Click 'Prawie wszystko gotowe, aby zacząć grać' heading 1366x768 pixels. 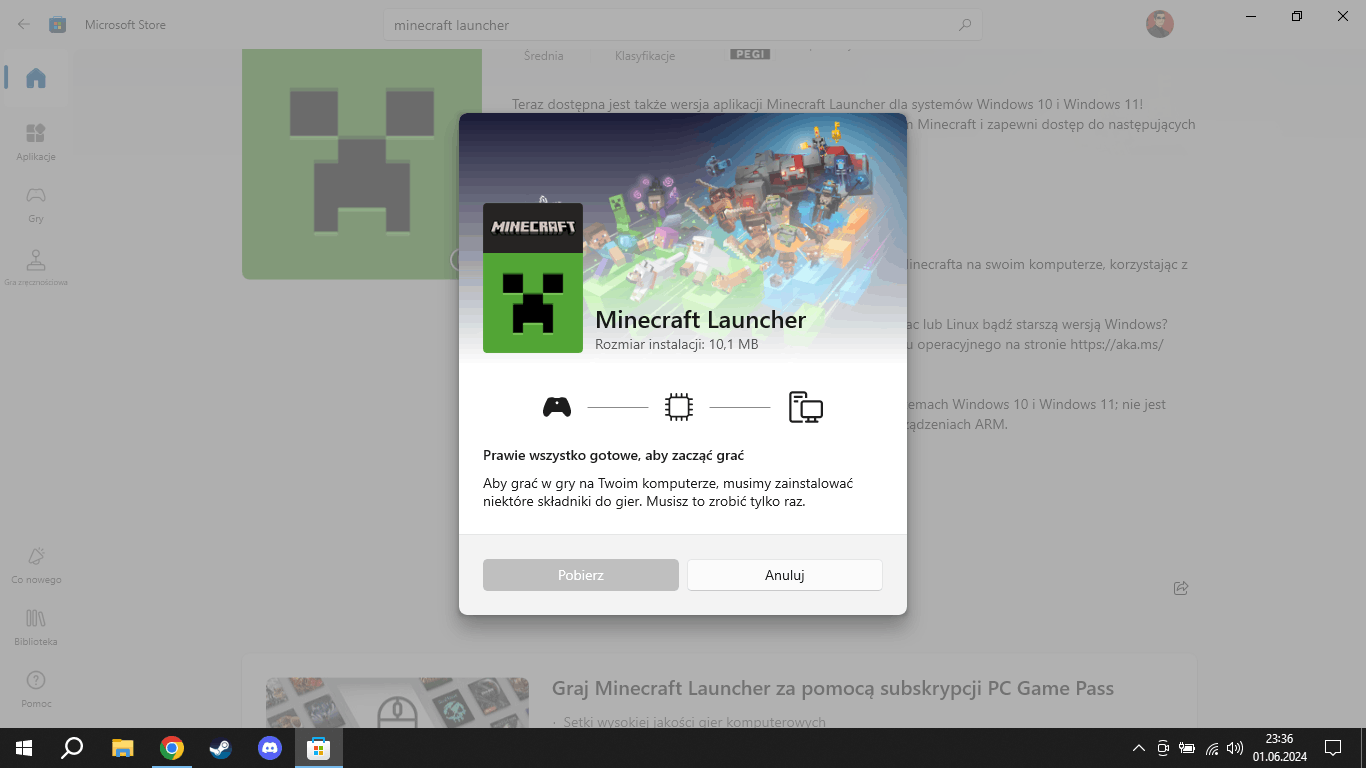point(614,455)
